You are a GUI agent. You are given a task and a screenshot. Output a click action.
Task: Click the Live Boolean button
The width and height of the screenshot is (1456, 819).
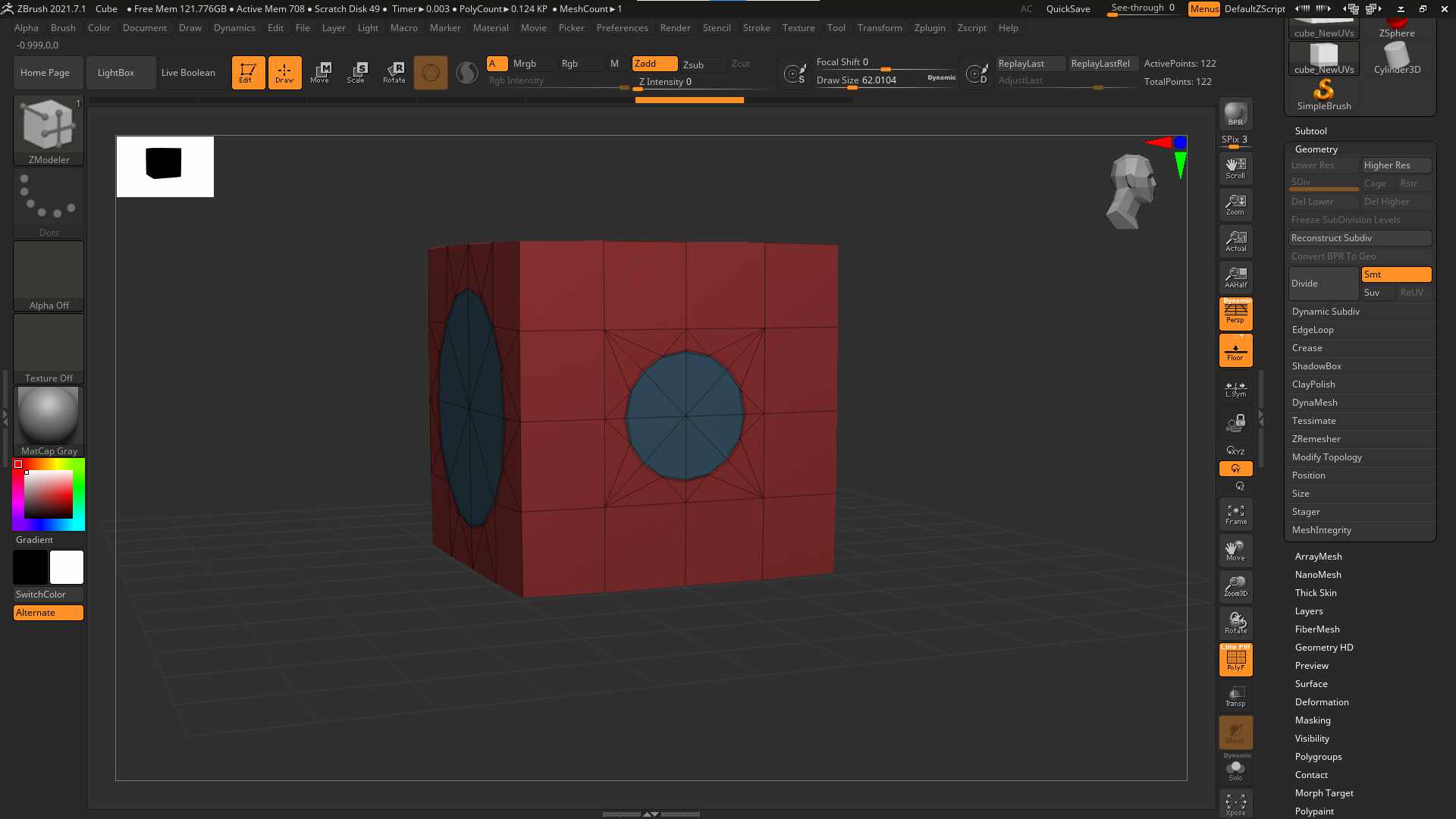(x=188, y=73)
